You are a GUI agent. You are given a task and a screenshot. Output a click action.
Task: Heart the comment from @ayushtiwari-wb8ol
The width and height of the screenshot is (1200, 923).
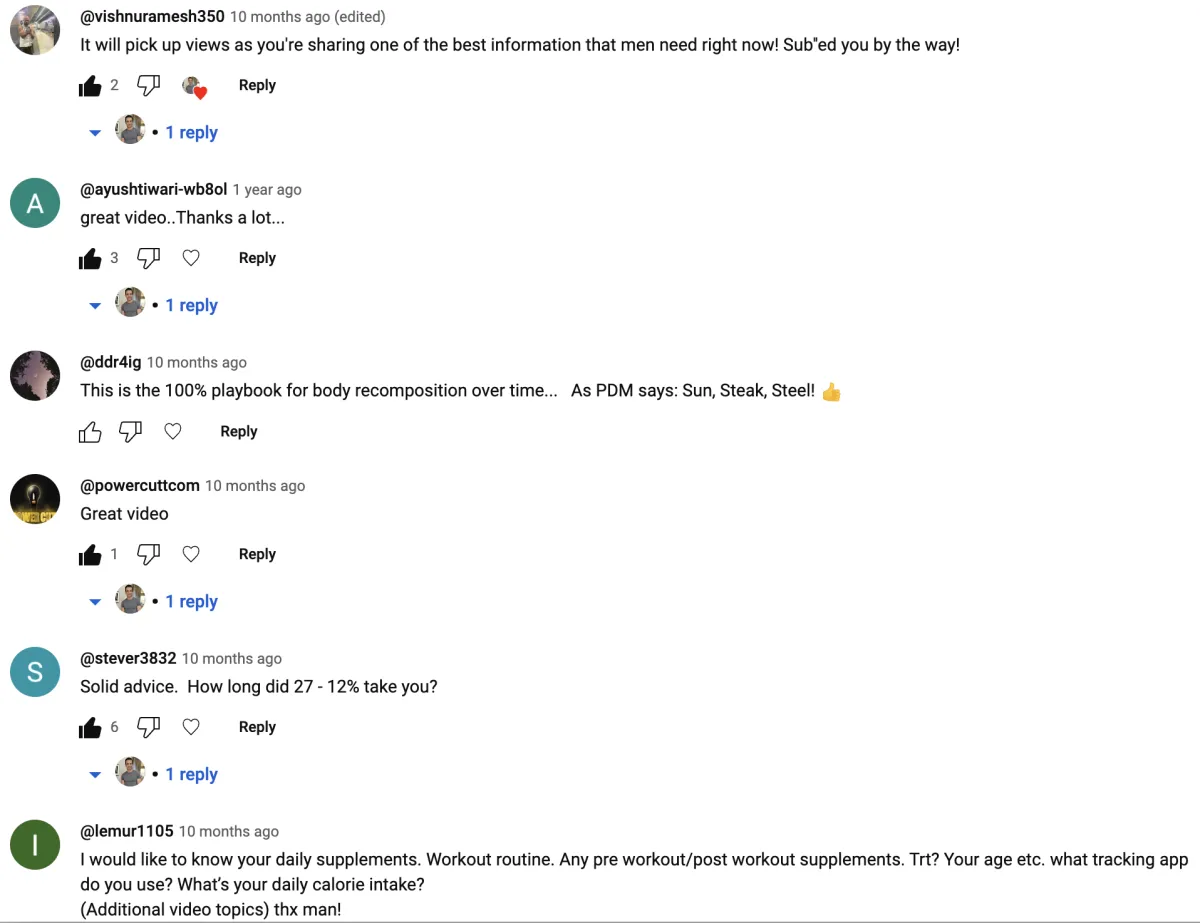point(191,258)
